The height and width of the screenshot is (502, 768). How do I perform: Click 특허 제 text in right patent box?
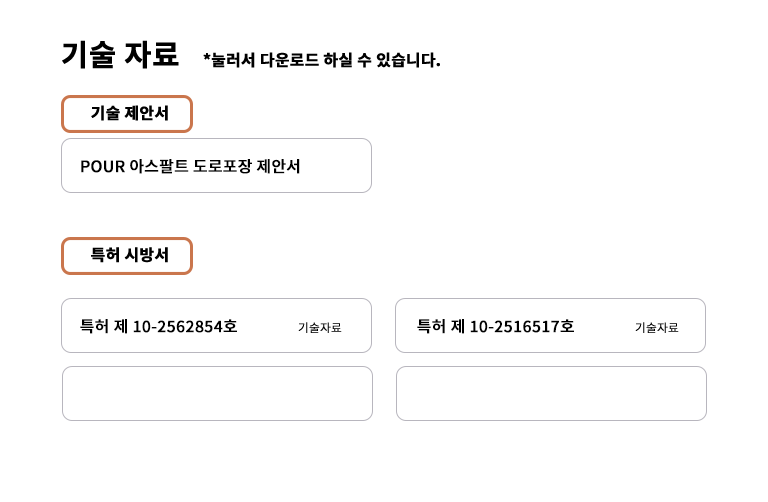pos(441,326)
